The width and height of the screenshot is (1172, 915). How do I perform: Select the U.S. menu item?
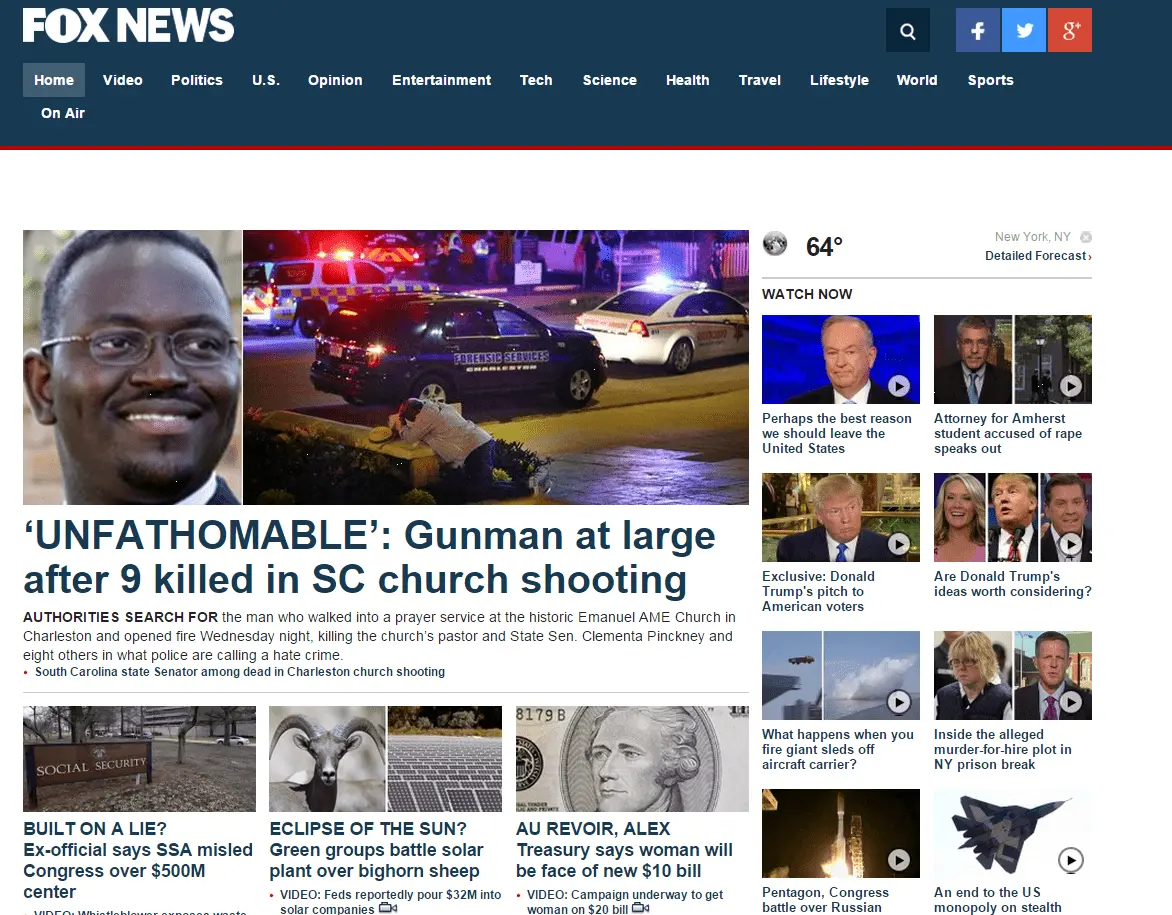[x=265, y=80]
